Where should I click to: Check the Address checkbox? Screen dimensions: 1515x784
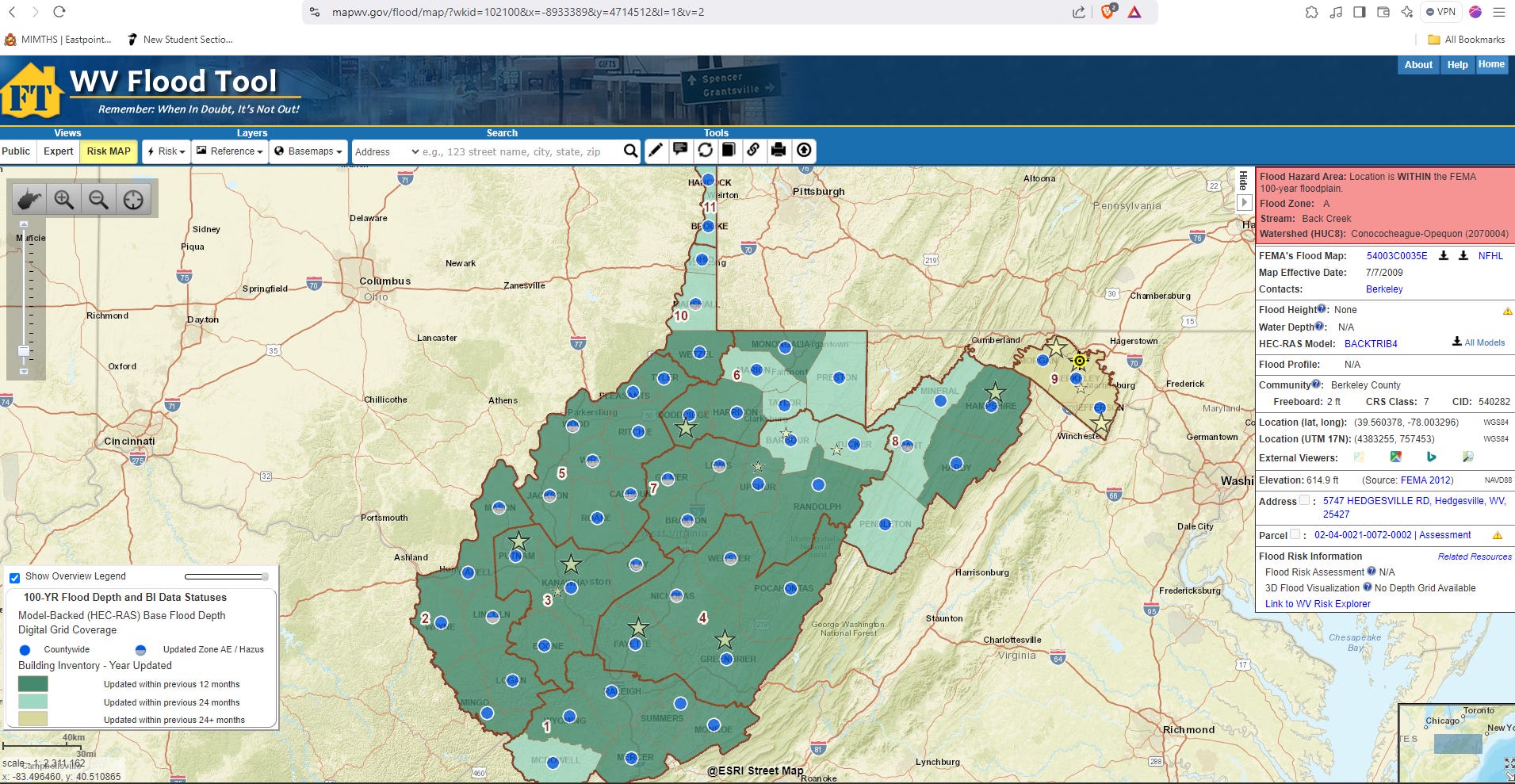pyautogui.click(x=1304, y=500)
